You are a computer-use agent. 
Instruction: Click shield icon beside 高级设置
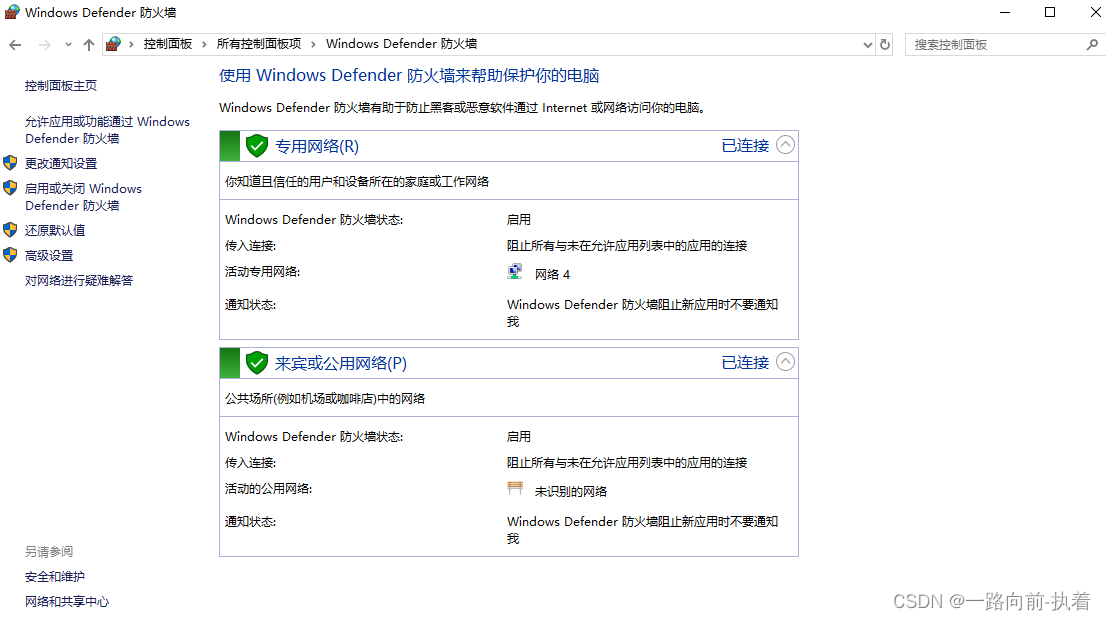coord(10,255)
